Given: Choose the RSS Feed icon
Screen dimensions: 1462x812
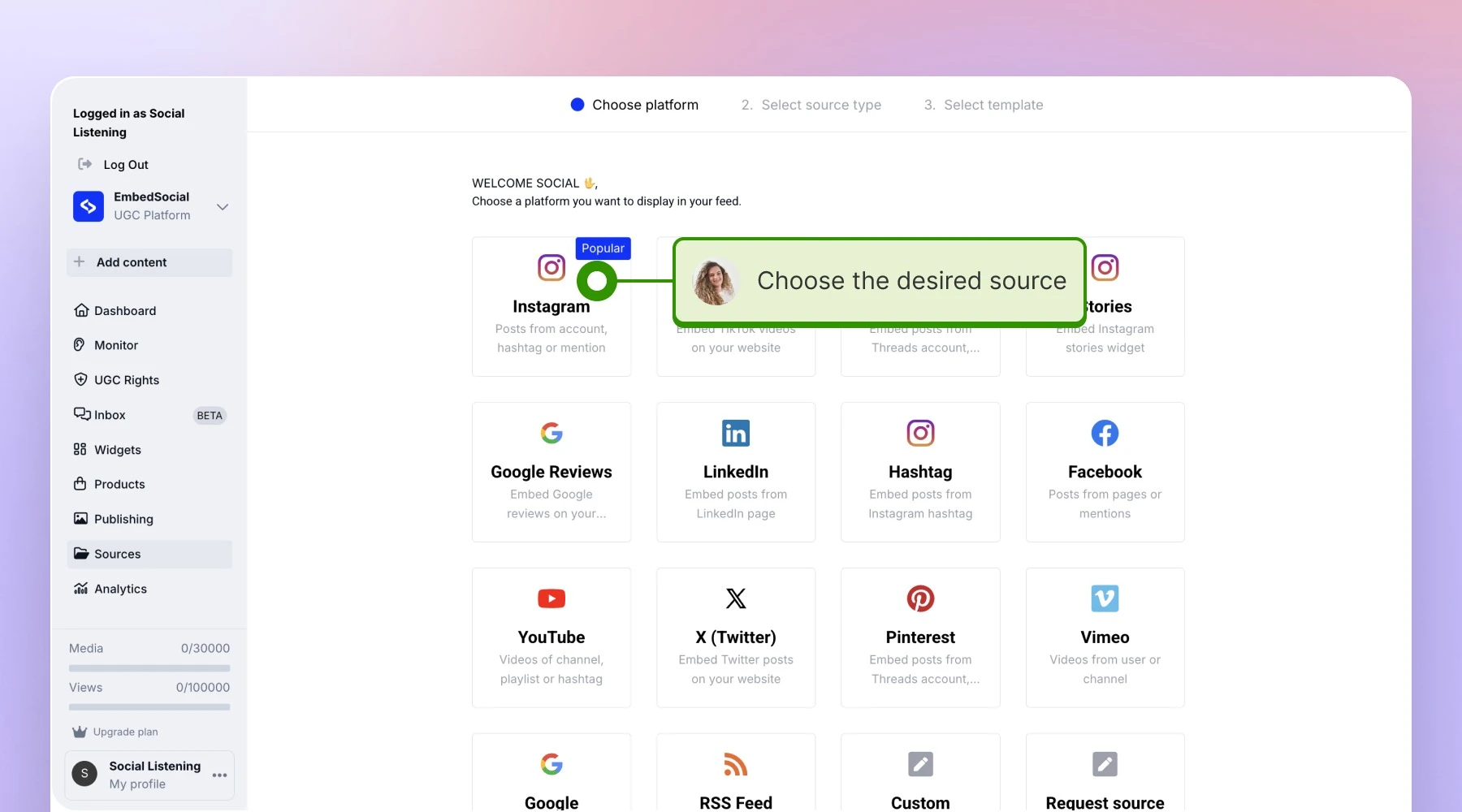Looking at the screenshot, I should coord(736,764).
